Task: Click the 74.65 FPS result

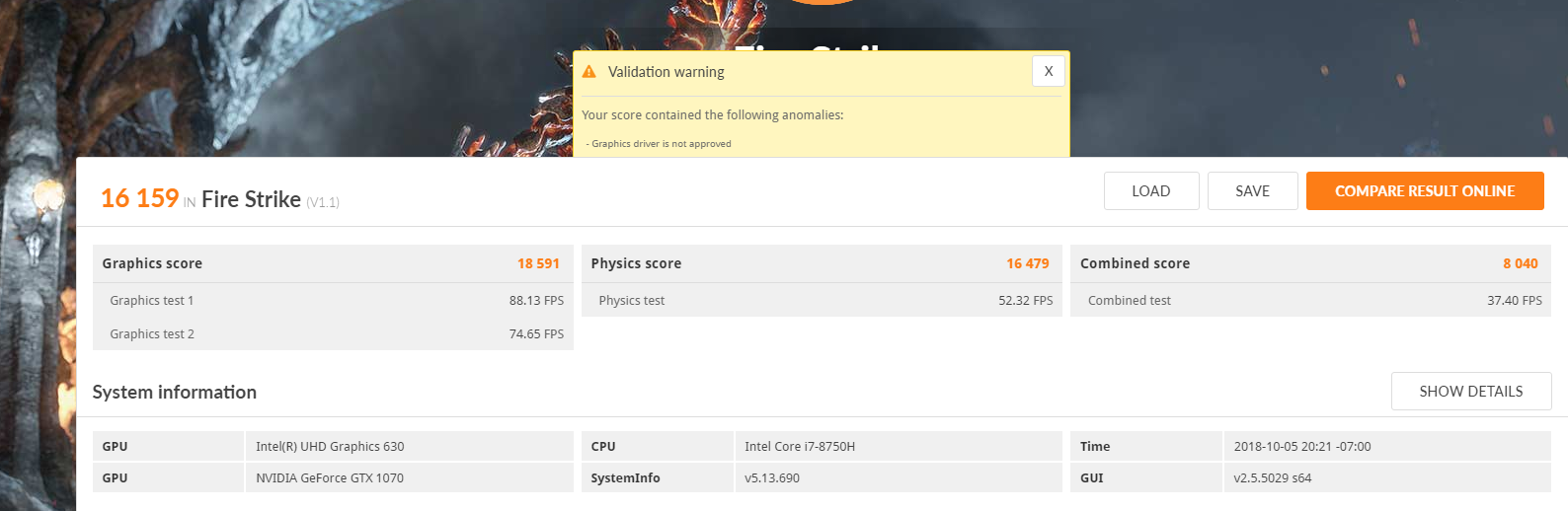Action: pos(536,334)
